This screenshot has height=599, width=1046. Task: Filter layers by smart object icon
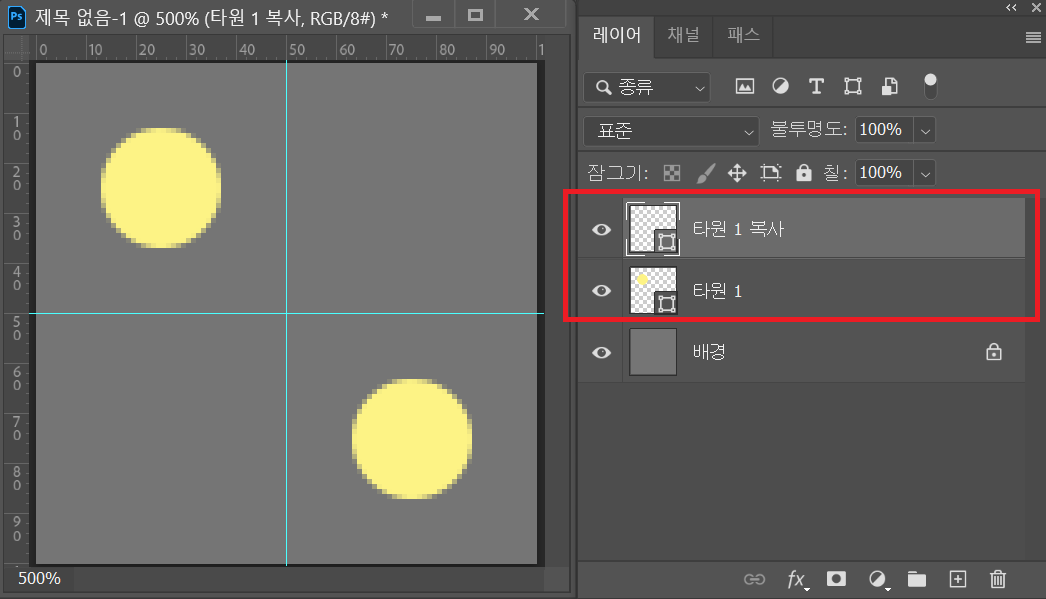(x=889, y=86)
